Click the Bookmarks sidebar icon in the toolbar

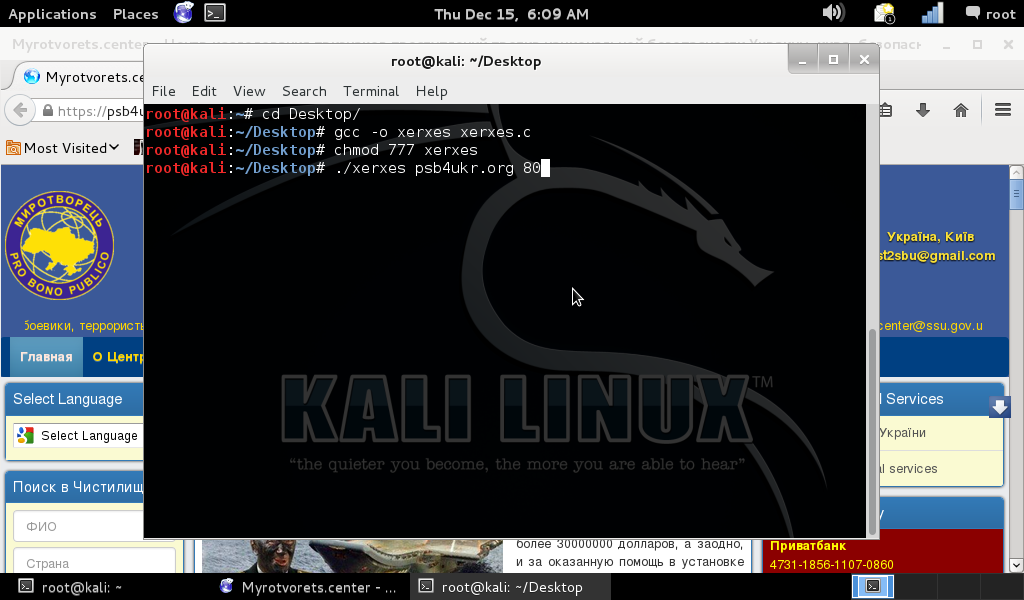[x=885, y=111]
